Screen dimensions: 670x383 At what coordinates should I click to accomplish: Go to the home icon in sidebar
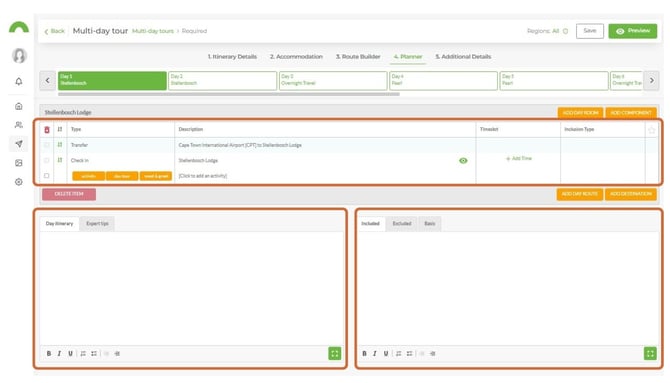[19, 106]
